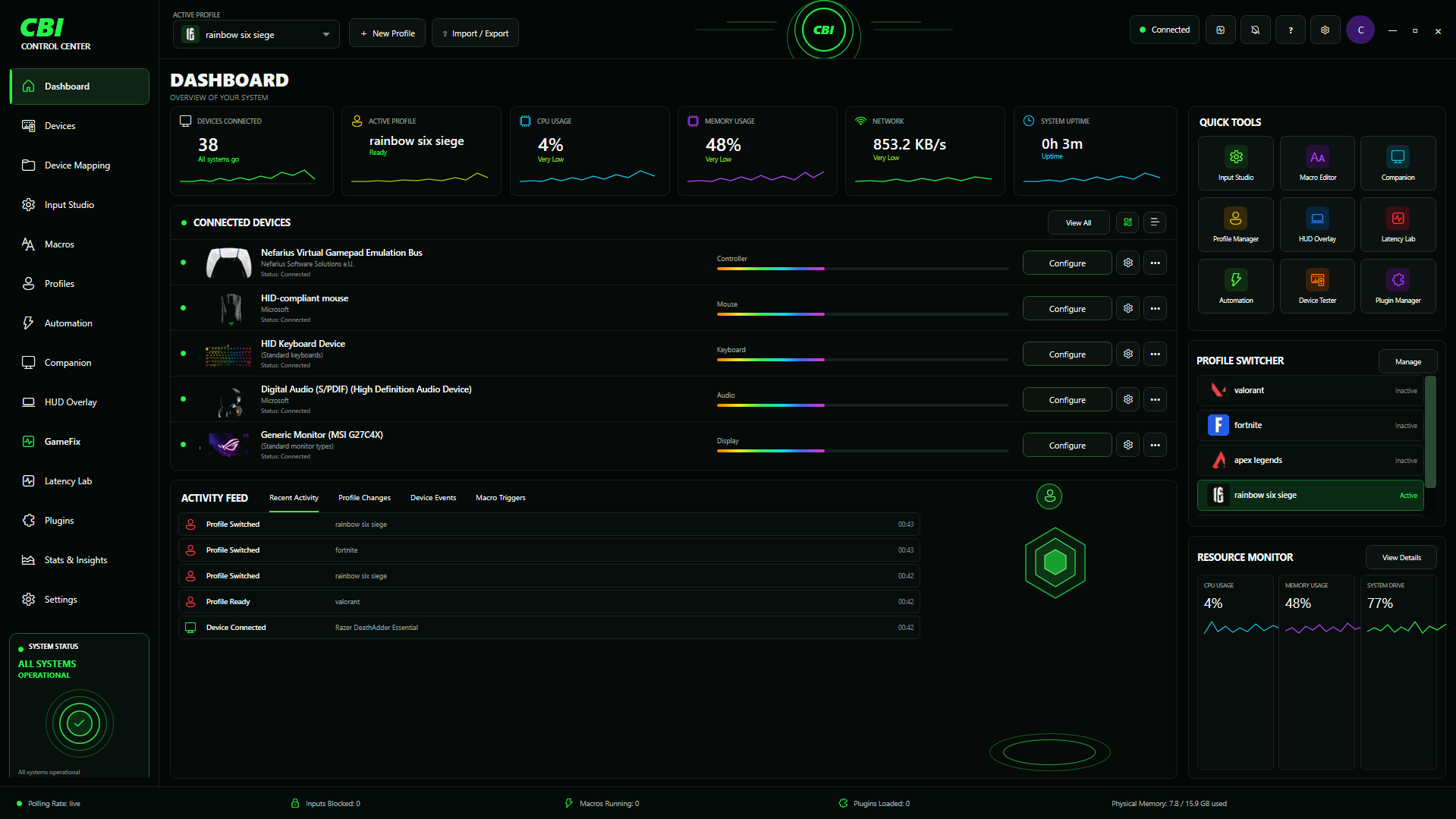Click Network 853.2 KB/s card

925,151
